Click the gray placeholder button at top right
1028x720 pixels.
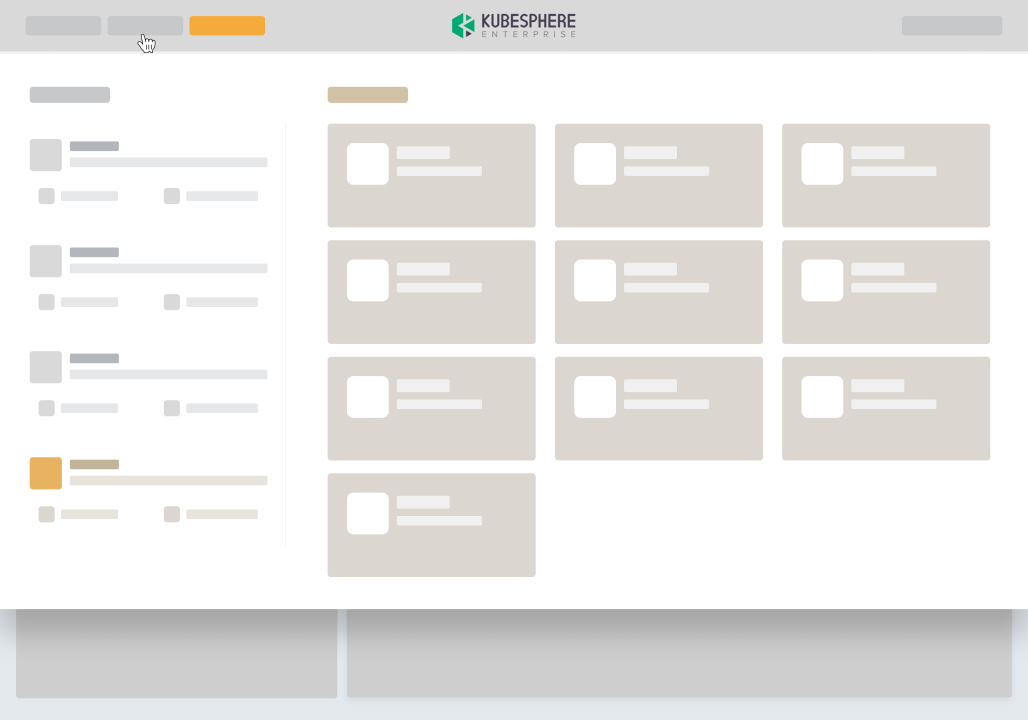951,26
